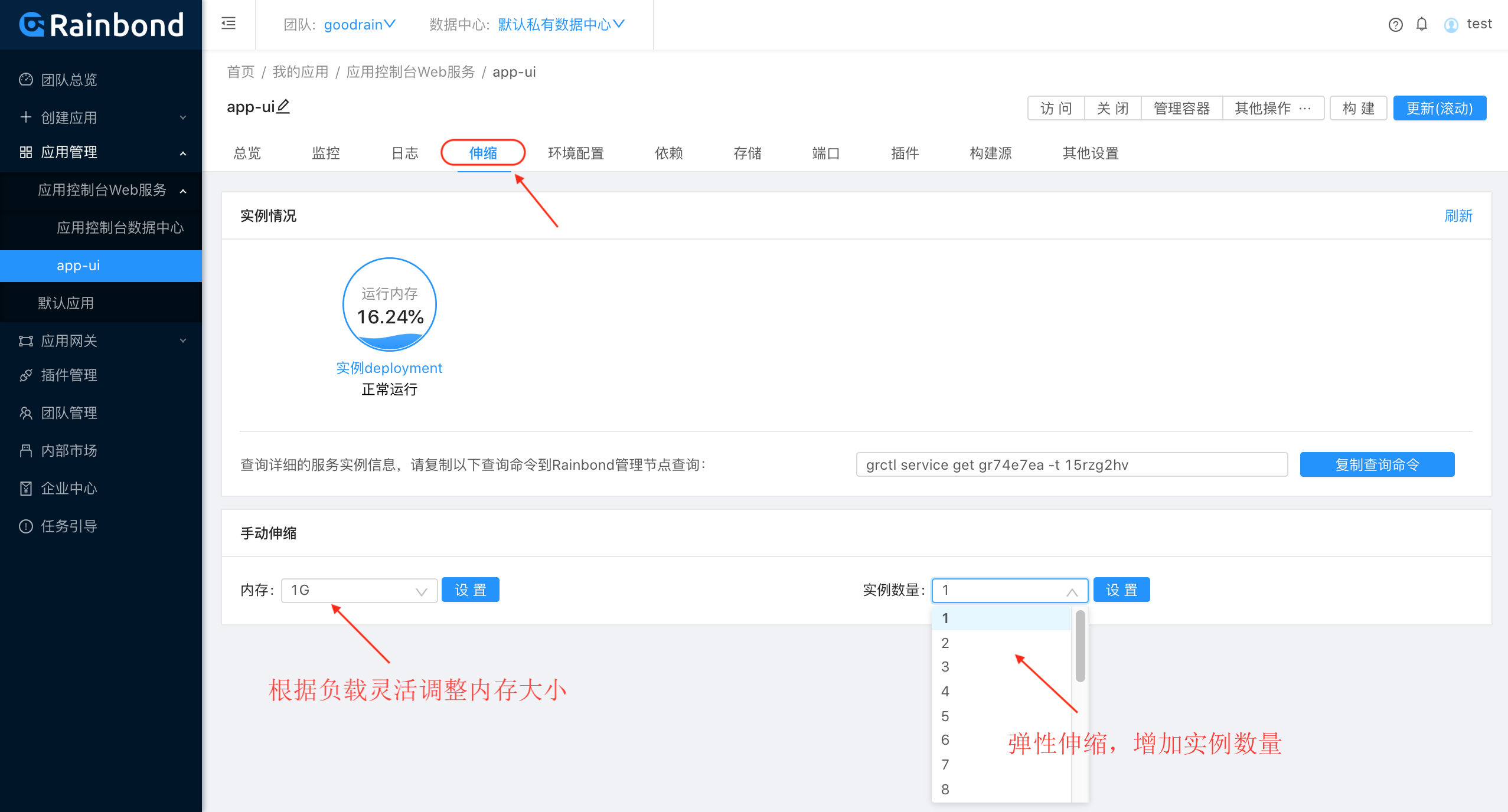1508x812 pixels.
Task: Choose 3 in the instance count list
Action: click(x=1001, y=667)
